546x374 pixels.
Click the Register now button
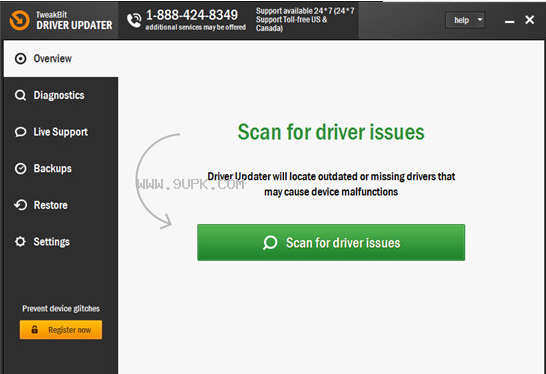tap(61, 329)
